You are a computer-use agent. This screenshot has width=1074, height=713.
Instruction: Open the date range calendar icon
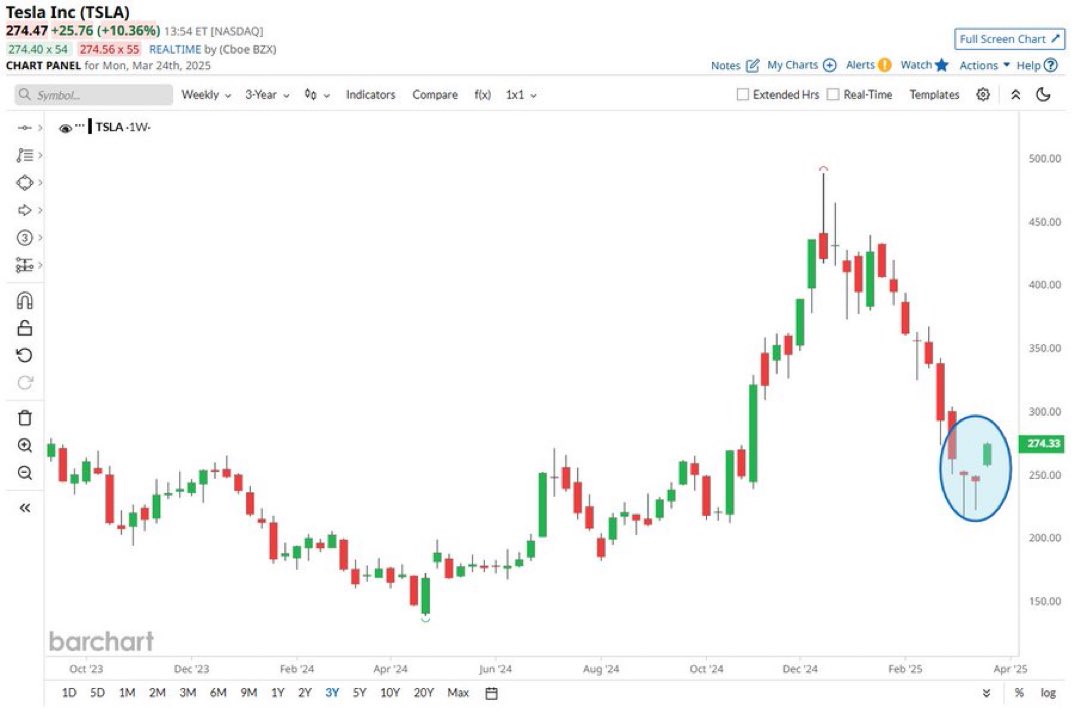pyautogui.click(x=491, y=693)
